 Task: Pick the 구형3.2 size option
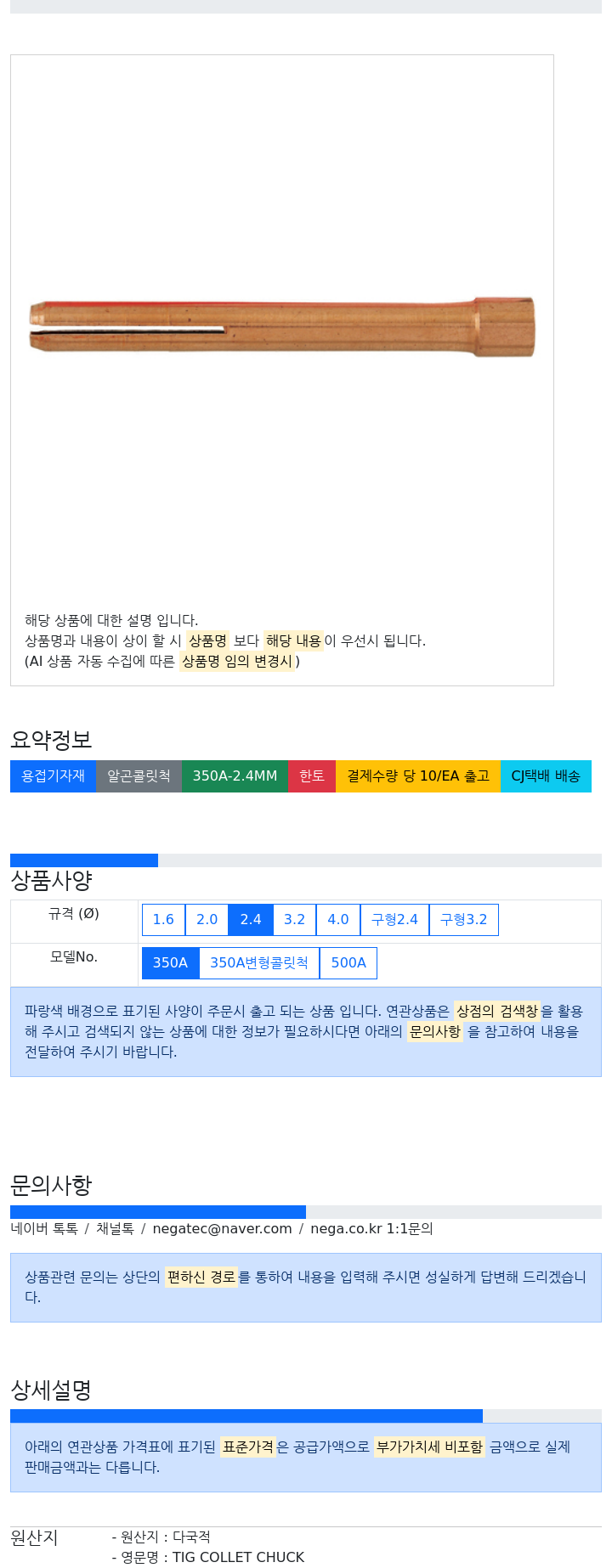[x=464, y=919]
